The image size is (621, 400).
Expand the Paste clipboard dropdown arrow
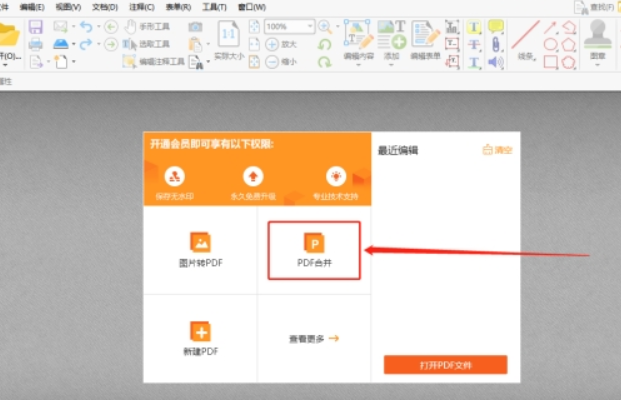coord(208,44)
